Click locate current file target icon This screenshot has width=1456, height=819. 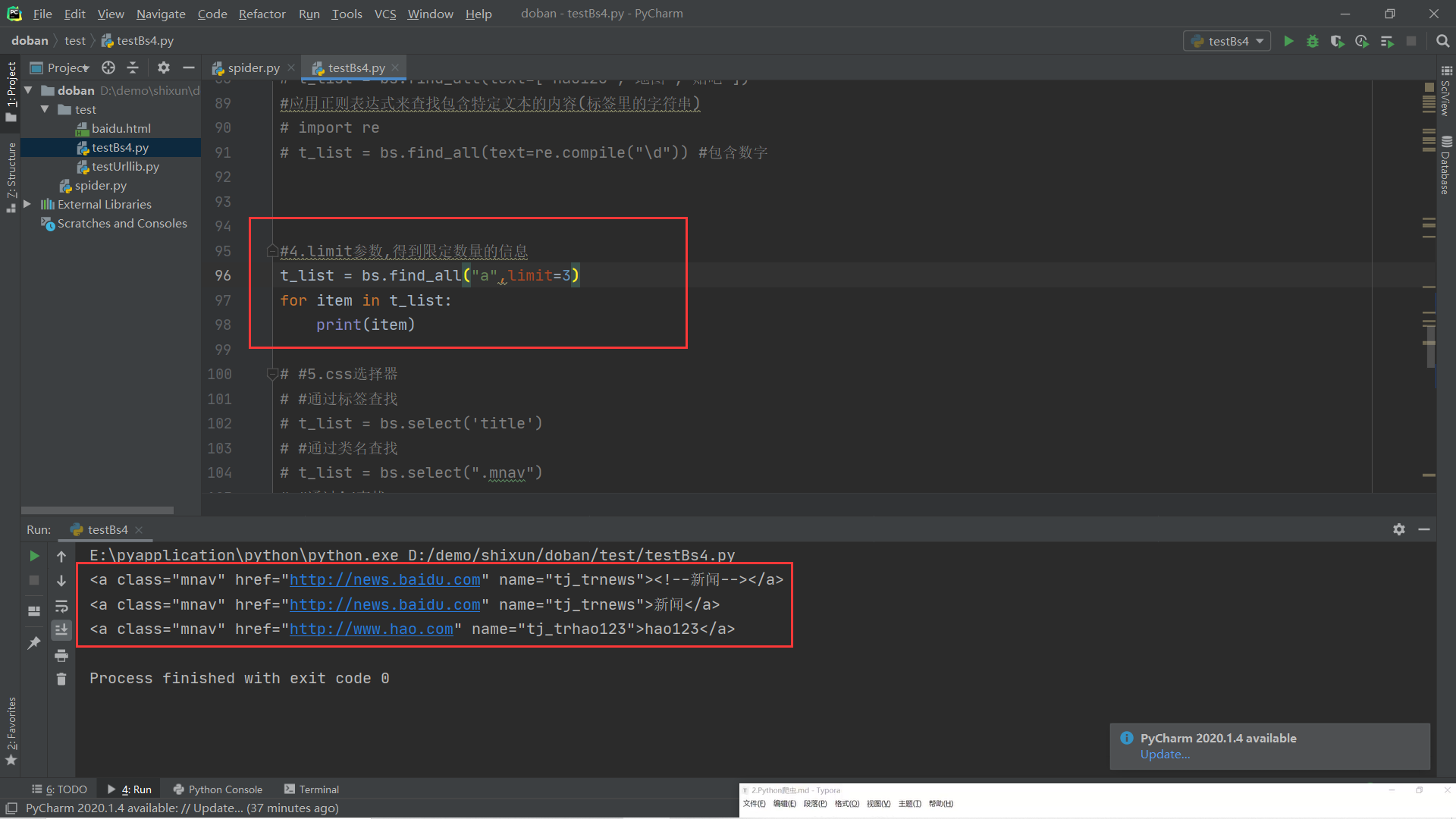(x=108, y=67)
